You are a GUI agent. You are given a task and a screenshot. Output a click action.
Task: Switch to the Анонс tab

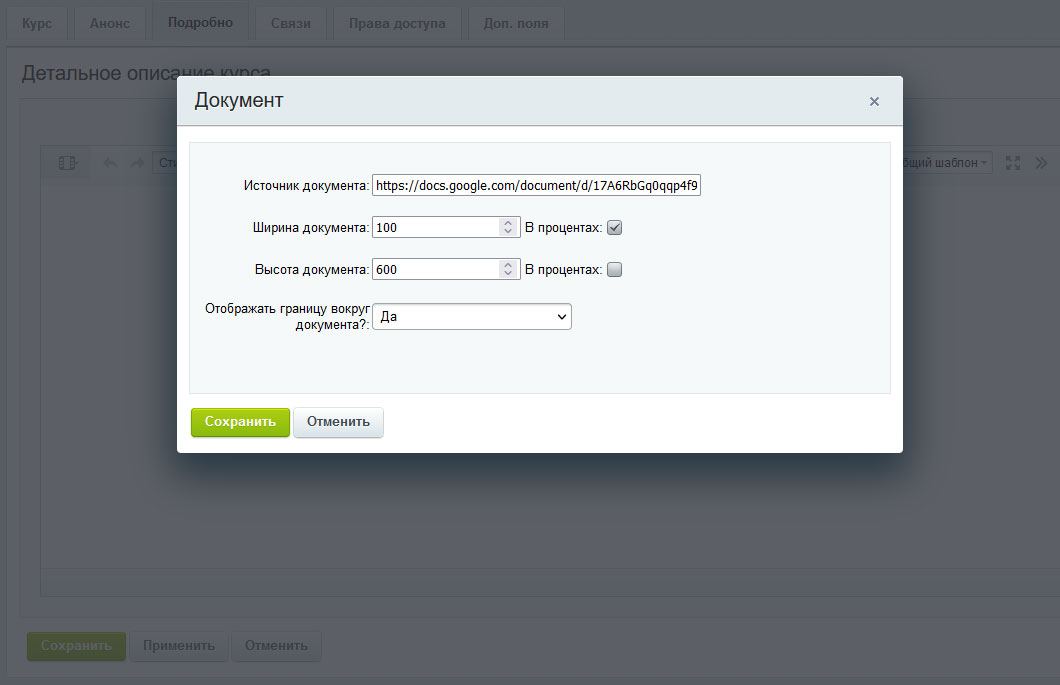click(x=110, y=24)
